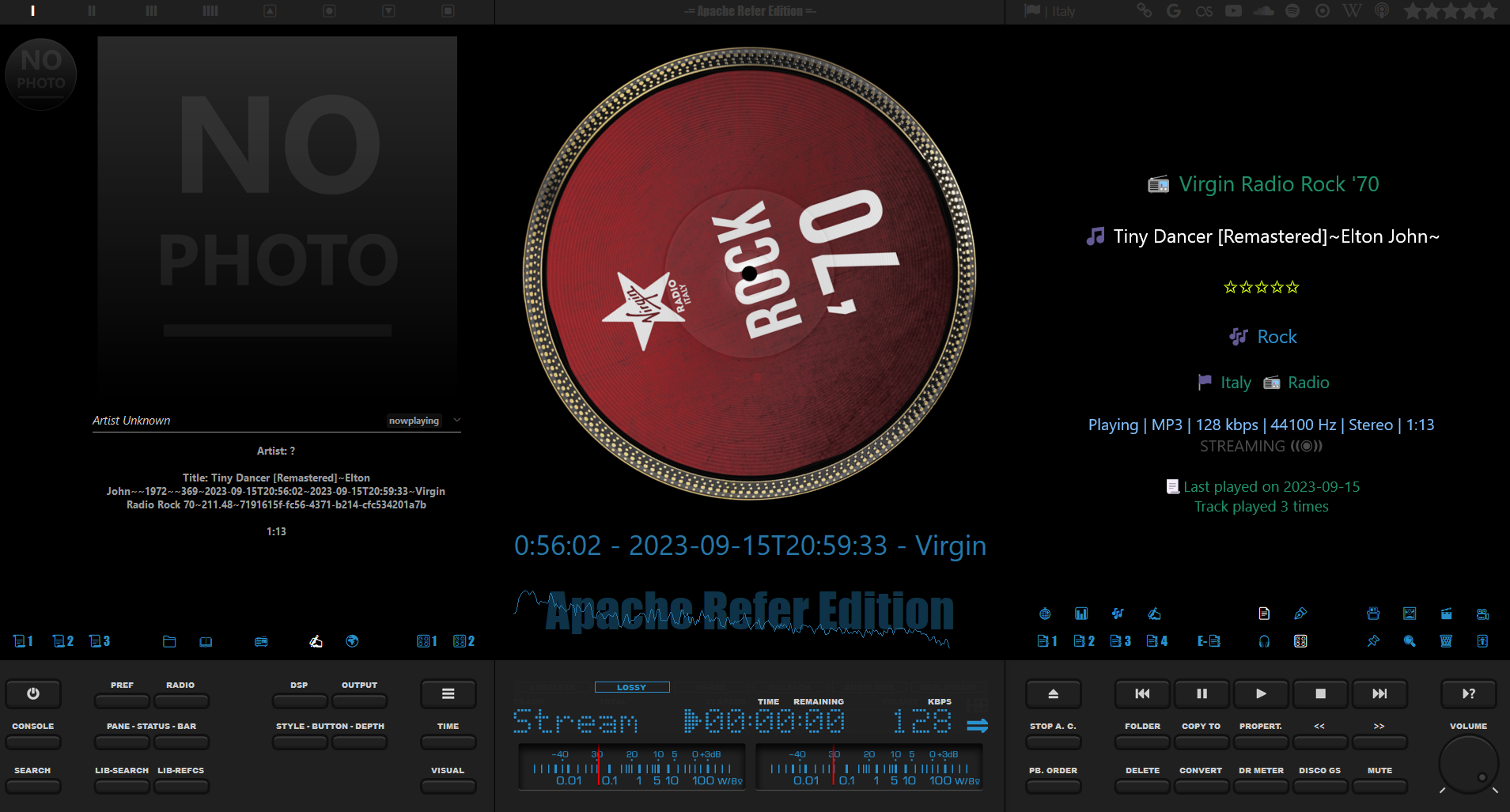Click the radio icon in left panel
The height and width of the screenshot is (812, 1510).
[x=261, y=641]
